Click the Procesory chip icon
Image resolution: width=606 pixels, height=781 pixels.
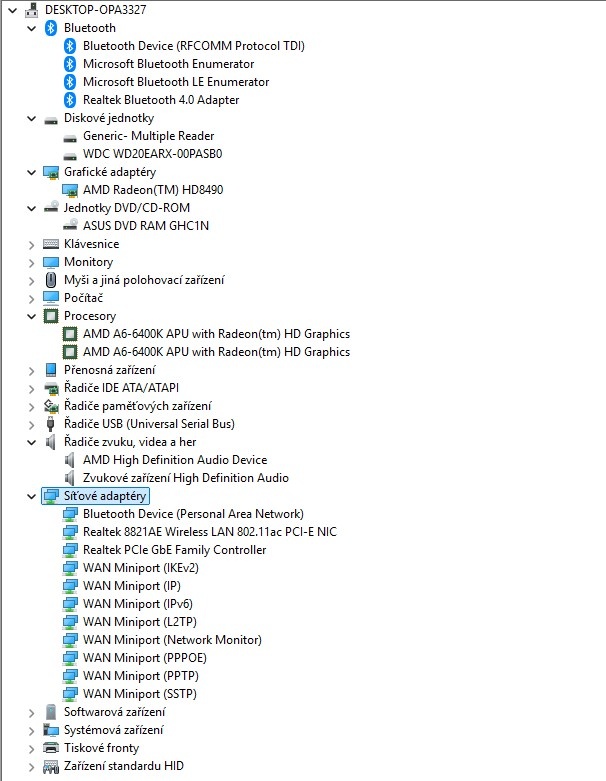[x=51, y=316]
